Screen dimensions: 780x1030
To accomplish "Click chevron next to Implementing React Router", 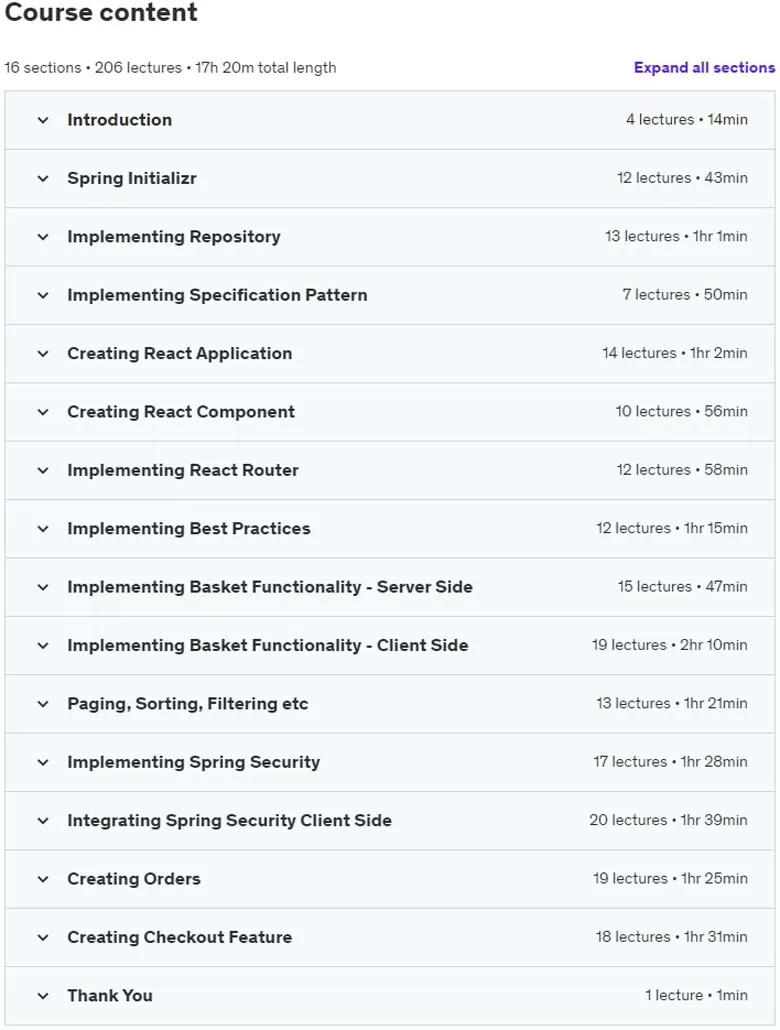I will [43, 471].
